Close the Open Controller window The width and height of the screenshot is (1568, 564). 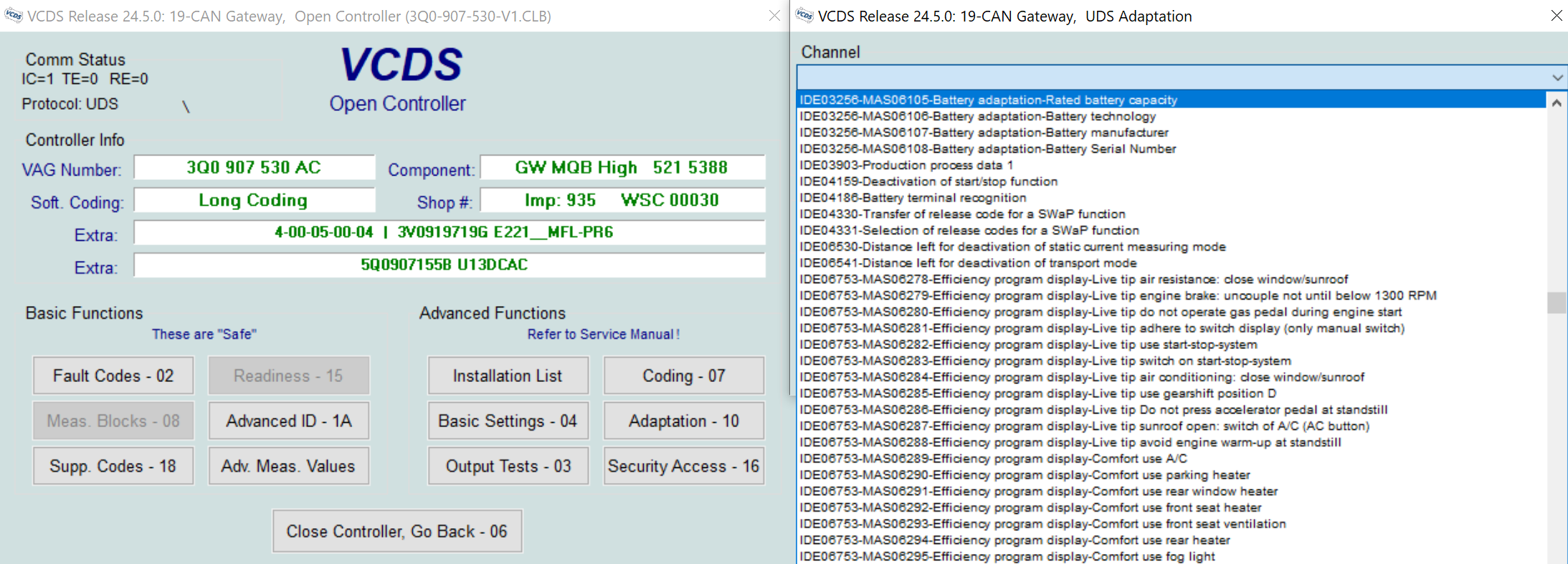tap(774, 16)
